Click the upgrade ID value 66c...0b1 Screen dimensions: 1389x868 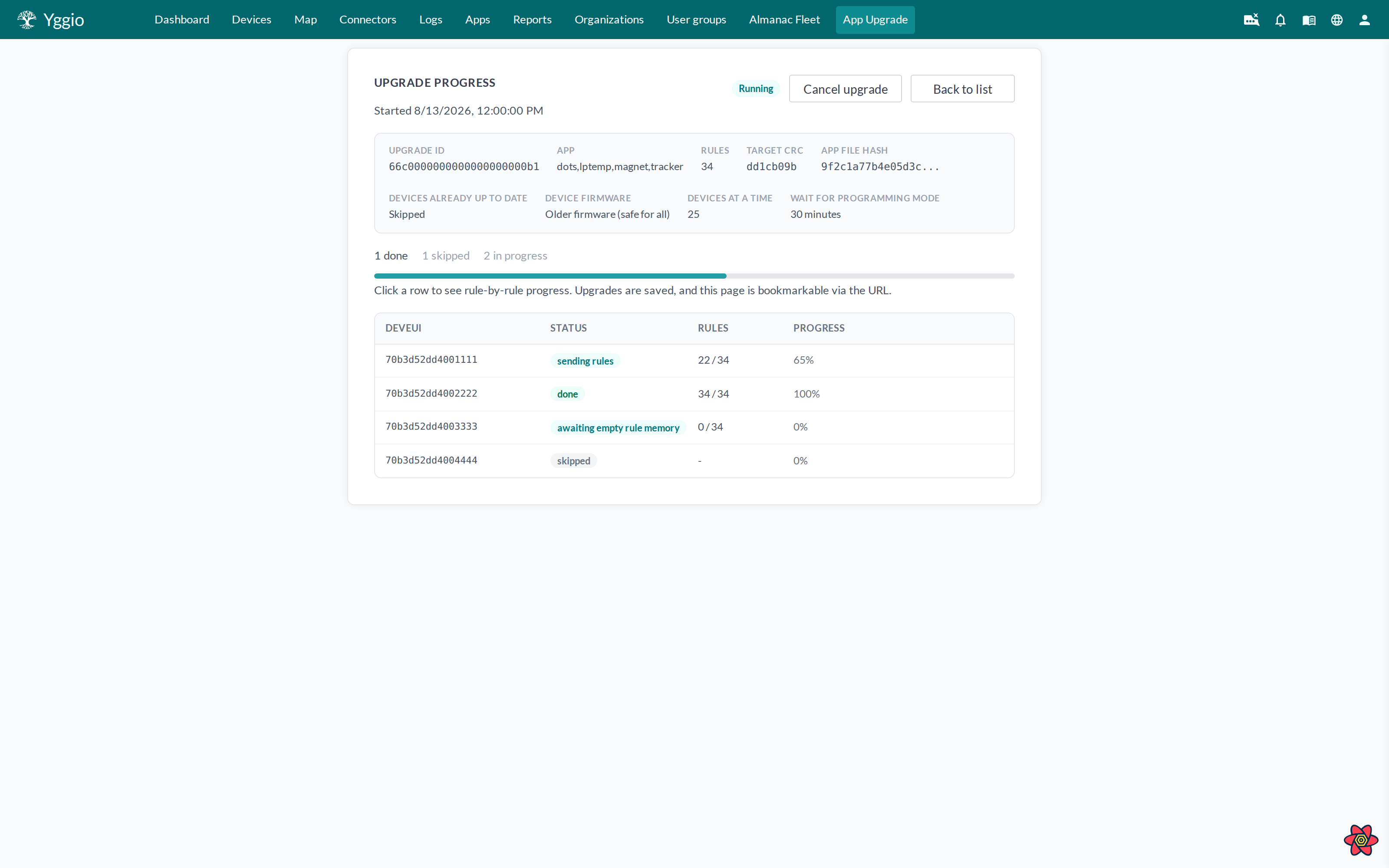point(464,167)
